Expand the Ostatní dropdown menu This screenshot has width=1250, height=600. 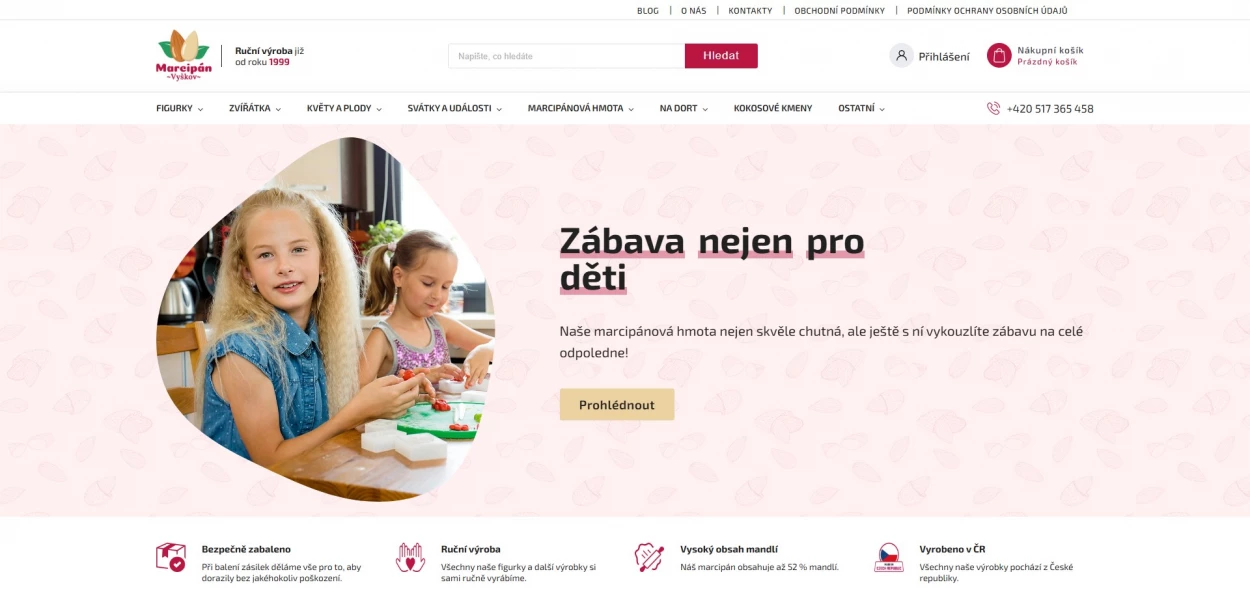pos(862,108)
